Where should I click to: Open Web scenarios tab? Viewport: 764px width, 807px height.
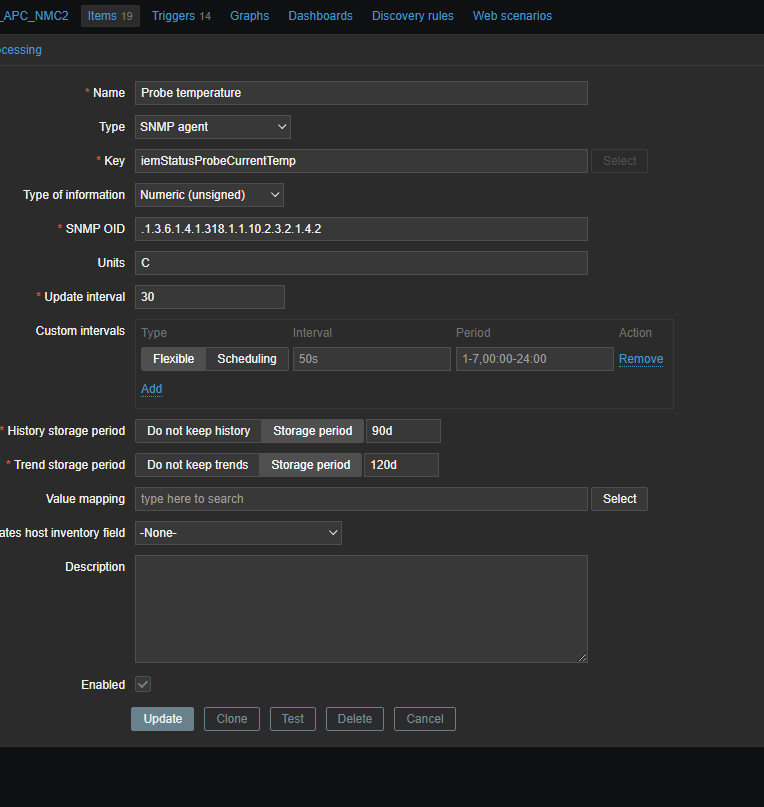pos(512,16)
